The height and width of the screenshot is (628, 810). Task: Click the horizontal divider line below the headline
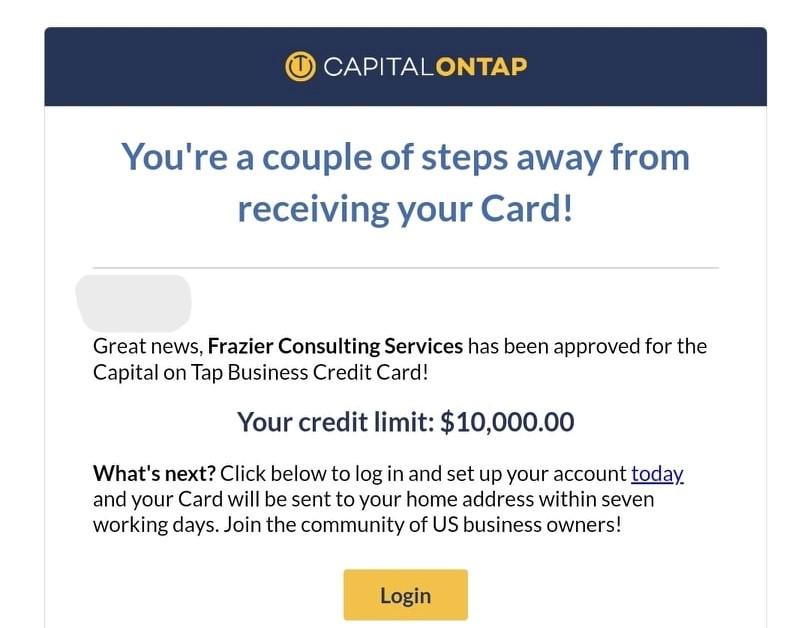[405, 268]
